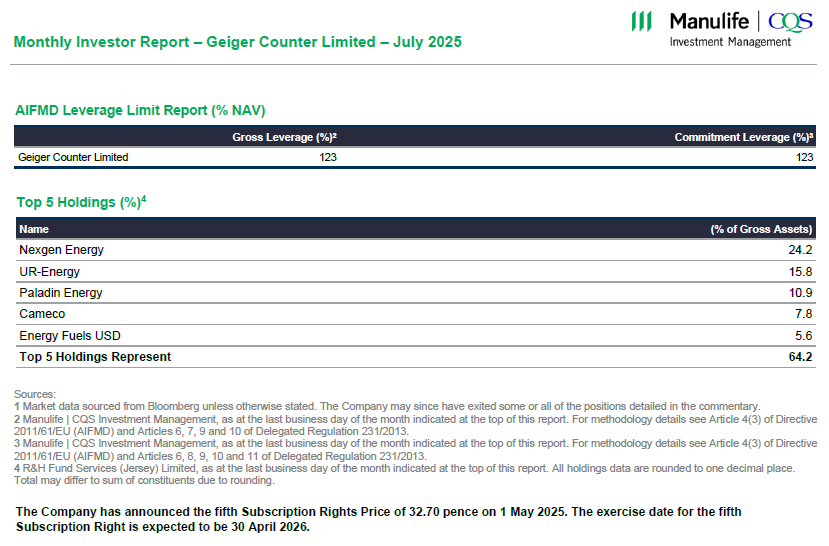Image resolution: width=829 pixels, height=546 pixels.
Task: Click the Manulife logo icon
Action: (x=642, y=22)
